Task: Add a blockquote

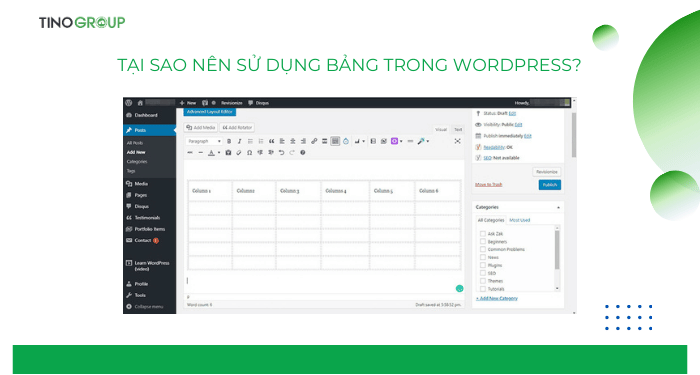Action: (271, 142)
